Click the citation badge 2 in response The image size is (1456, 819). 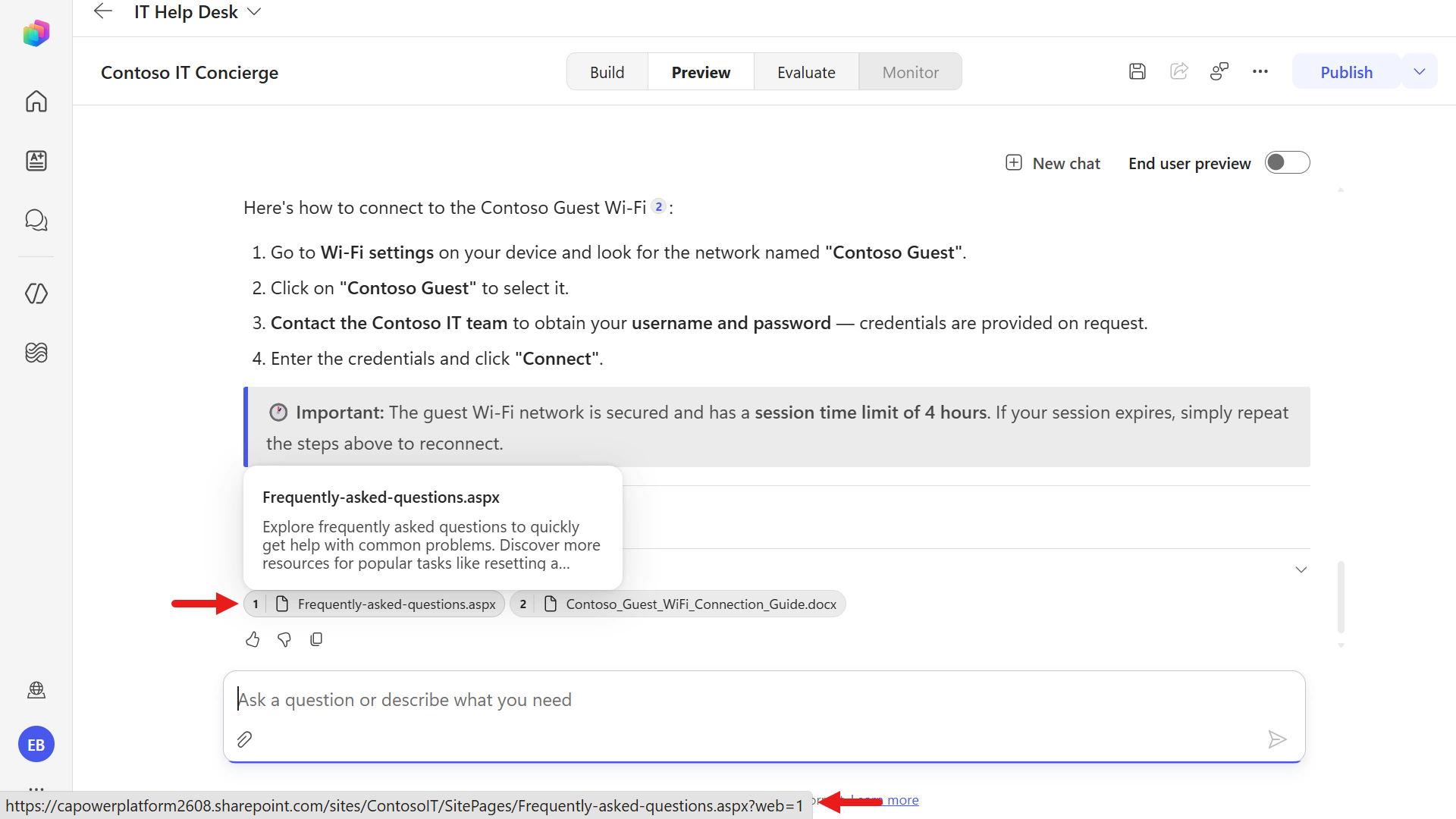pos(658,206)
